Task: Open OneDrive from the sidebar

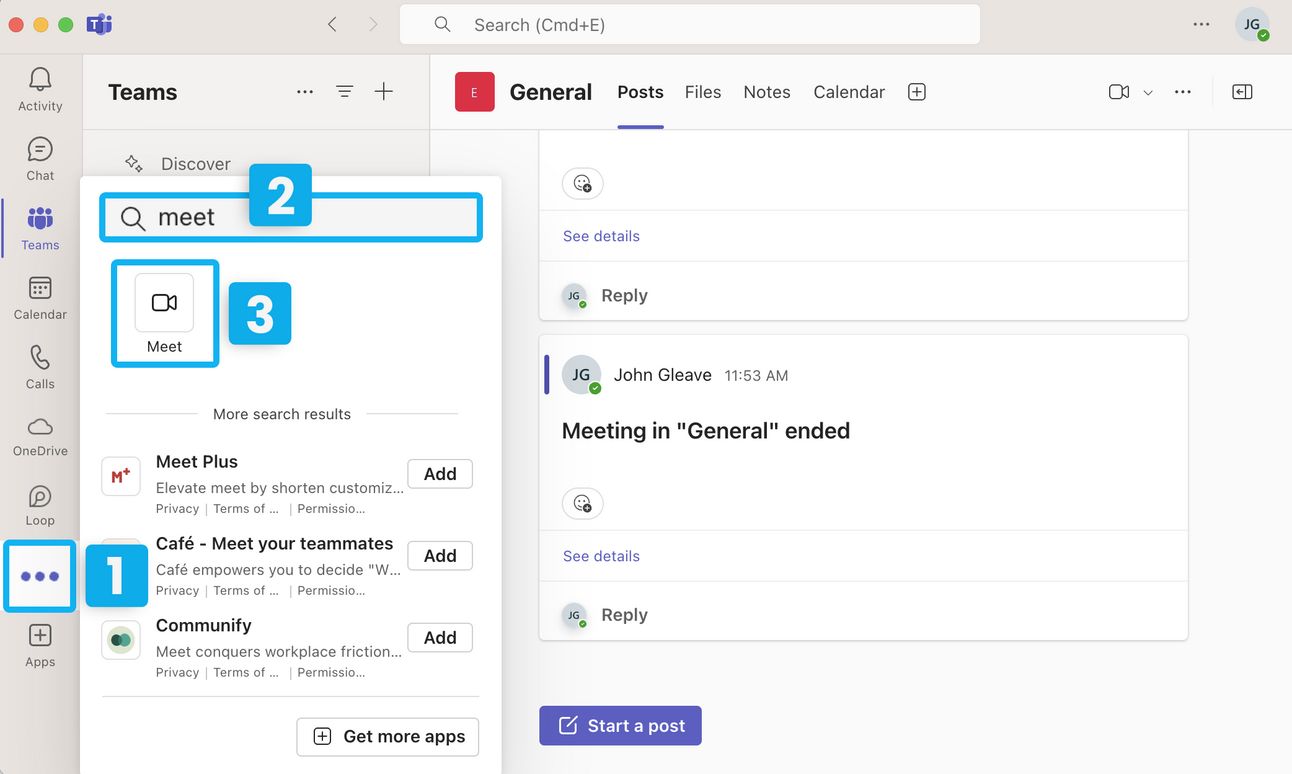Action: [40, 436]
